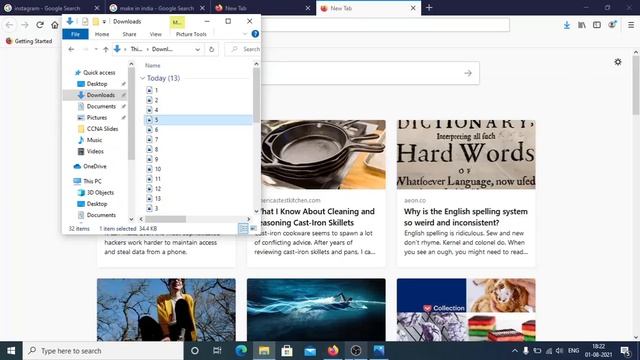
Task: Open Task View on taskbar
Action: click(217, 351)
